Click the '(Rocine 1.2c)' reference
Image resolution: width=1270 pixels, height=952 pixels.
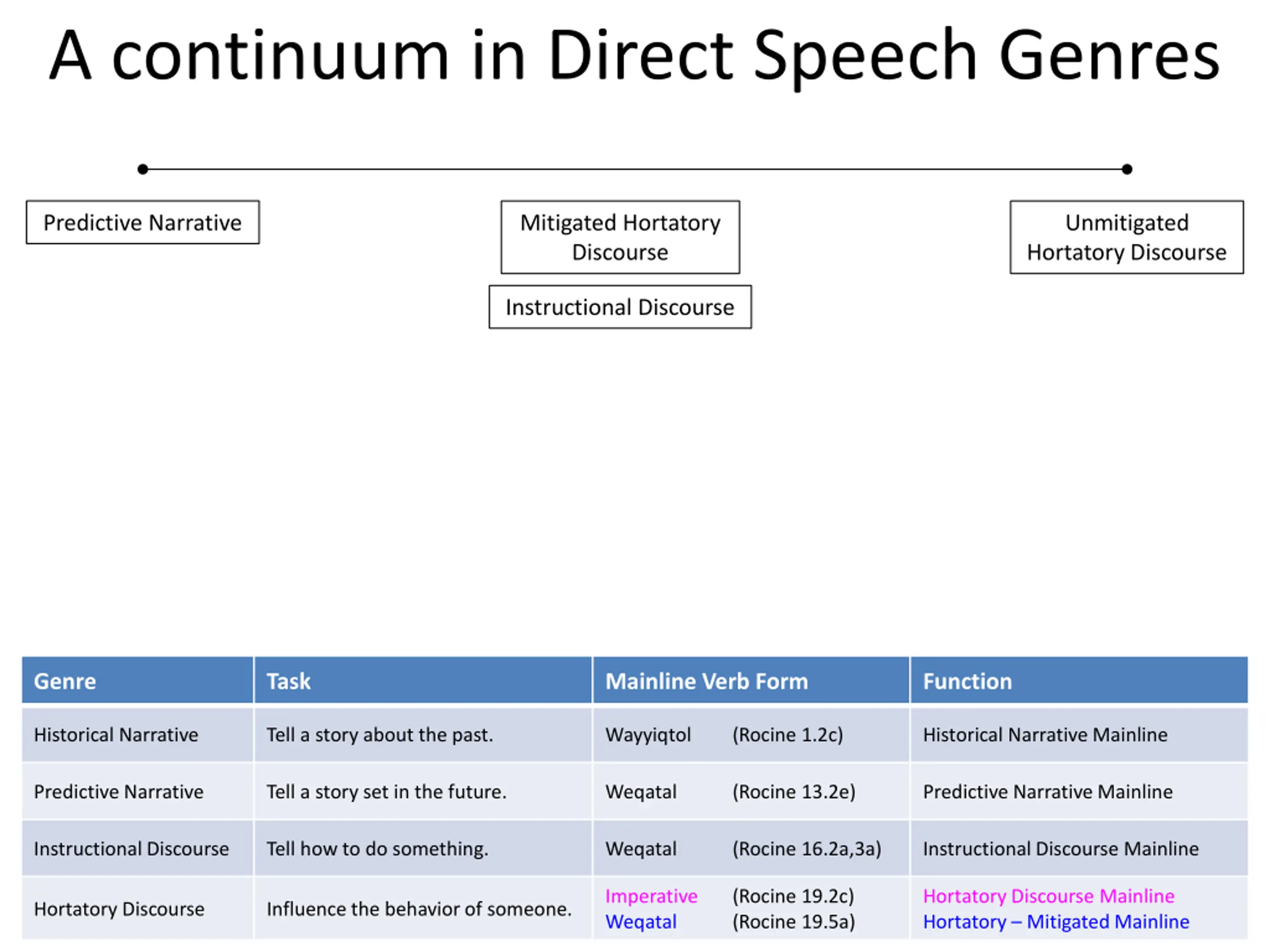click(788, 735)
